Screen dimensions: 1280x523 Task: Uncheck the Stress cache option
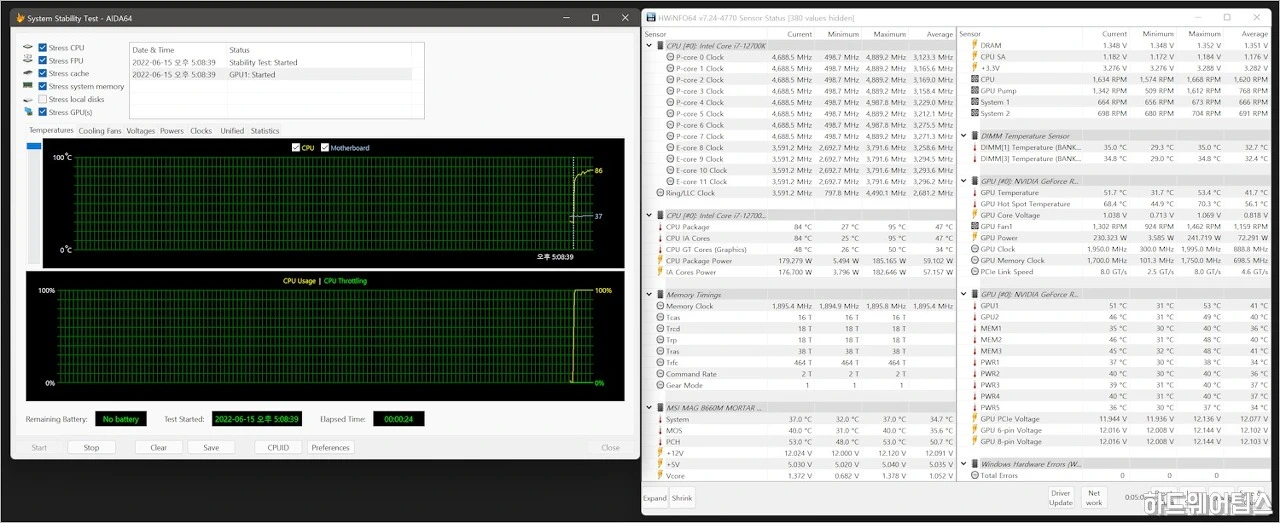(x=42, y=74)
